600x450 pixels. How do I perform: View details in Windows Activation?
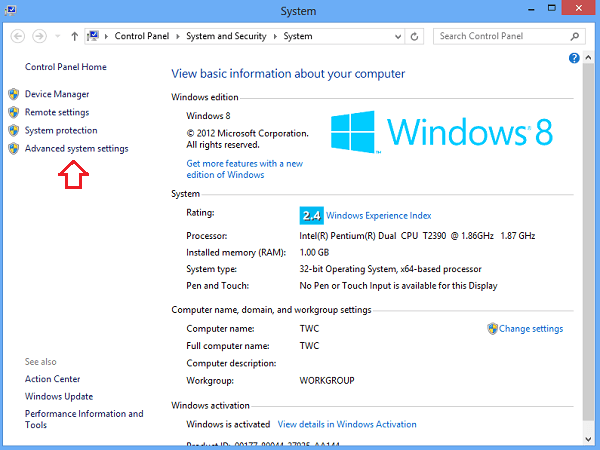[x=347, y=424]
